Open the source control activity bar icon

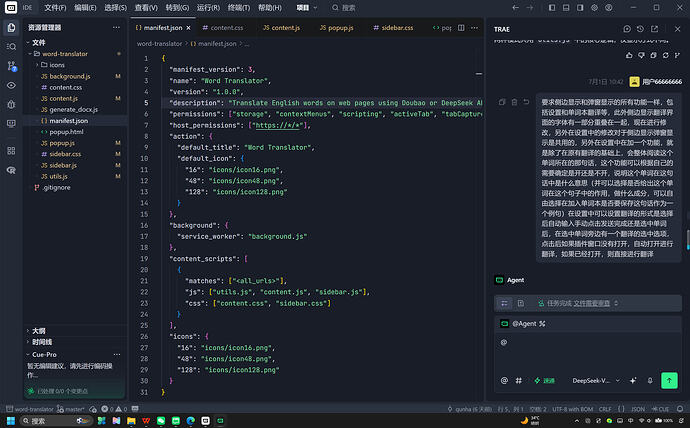pos(11,66)
